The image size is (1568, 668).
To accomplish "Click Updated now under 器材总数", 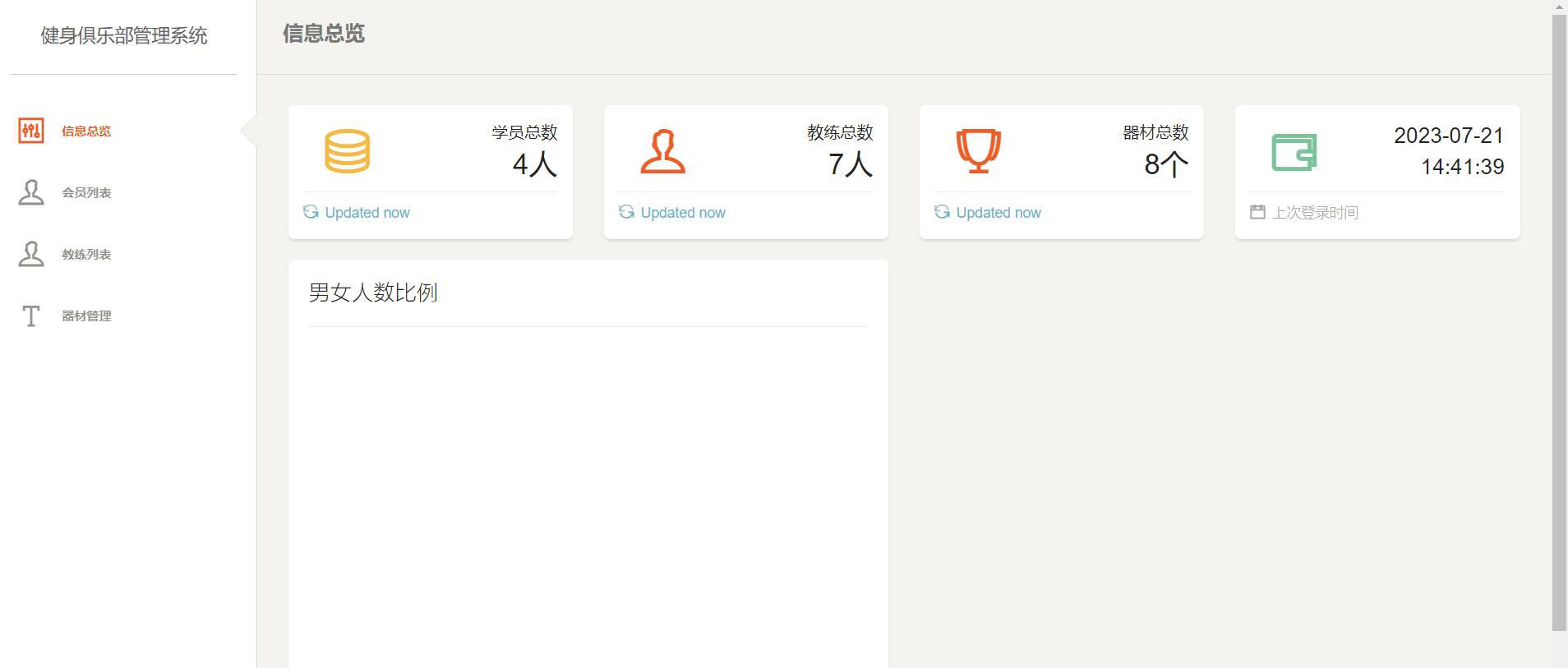I will tap(998, 213).
